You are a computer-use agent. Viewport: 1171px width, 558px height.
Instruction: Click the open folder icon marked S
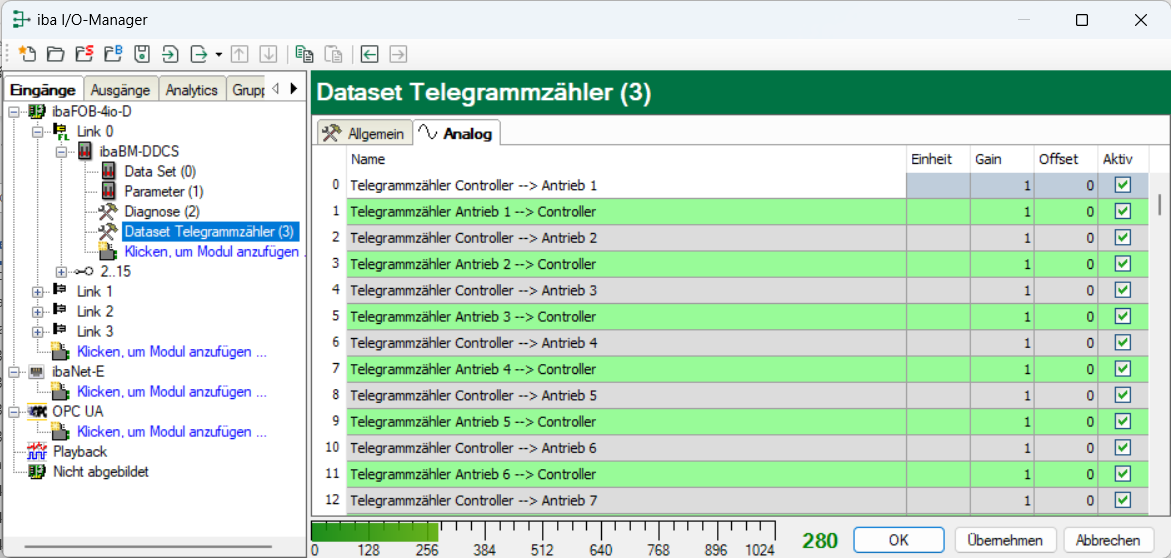click(84, 55)
